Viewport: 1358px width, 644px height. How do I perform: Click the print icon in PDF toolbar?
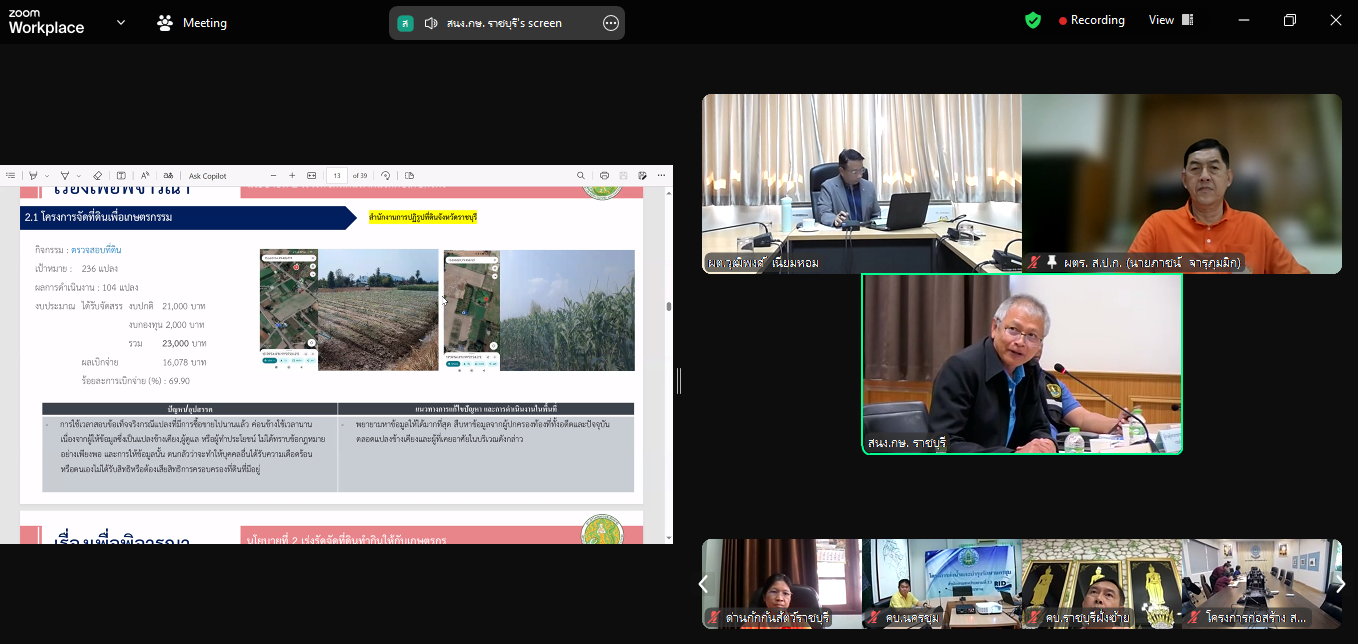604,176
